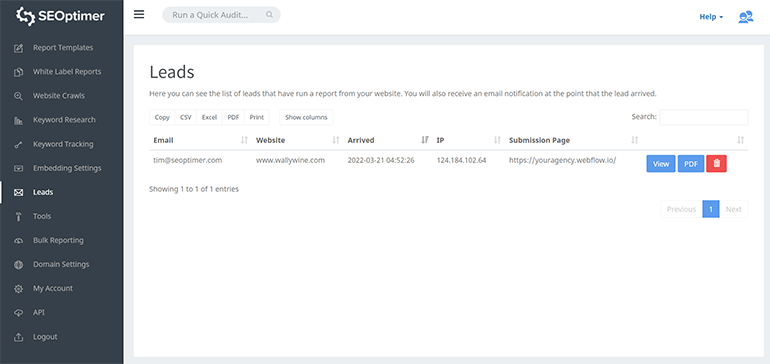The height and width of the screenshot is (364, 770).
Task: Click the Embedding Settings icon
Action: 18,168
